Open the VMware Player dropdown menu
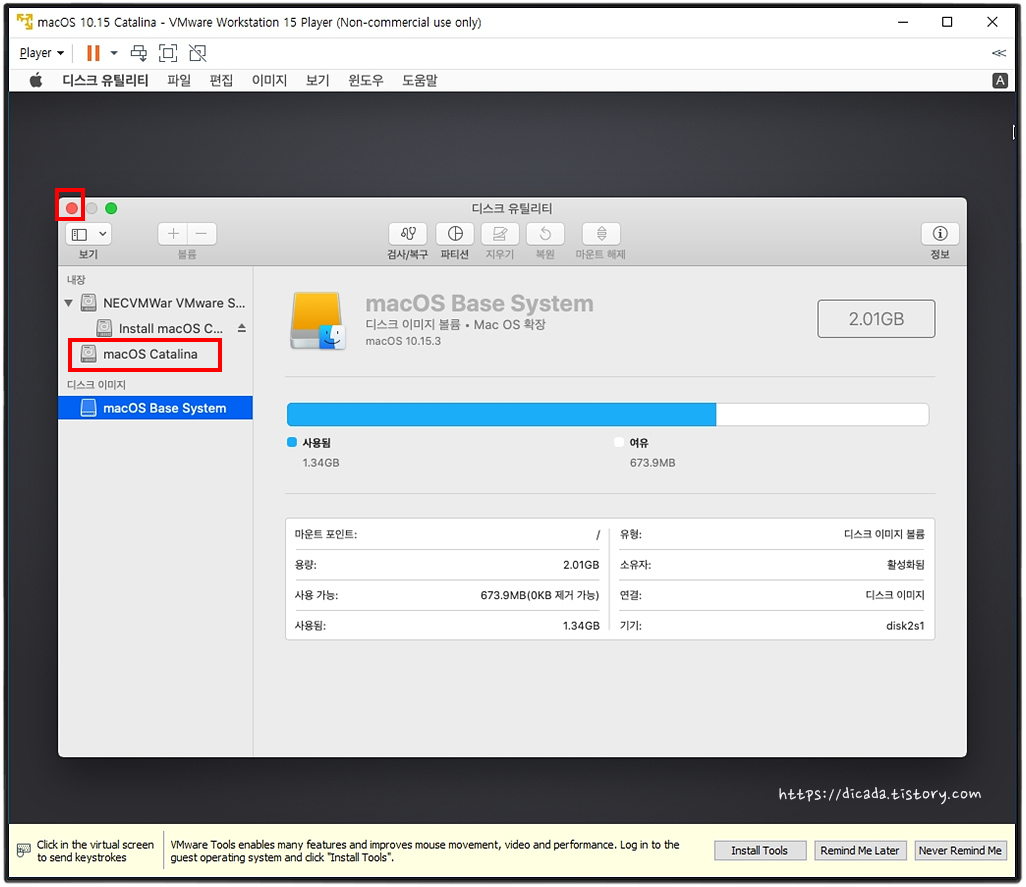The height and width of the screenshot is (887, 1026). pyautogui.click(x=42, y=53)
